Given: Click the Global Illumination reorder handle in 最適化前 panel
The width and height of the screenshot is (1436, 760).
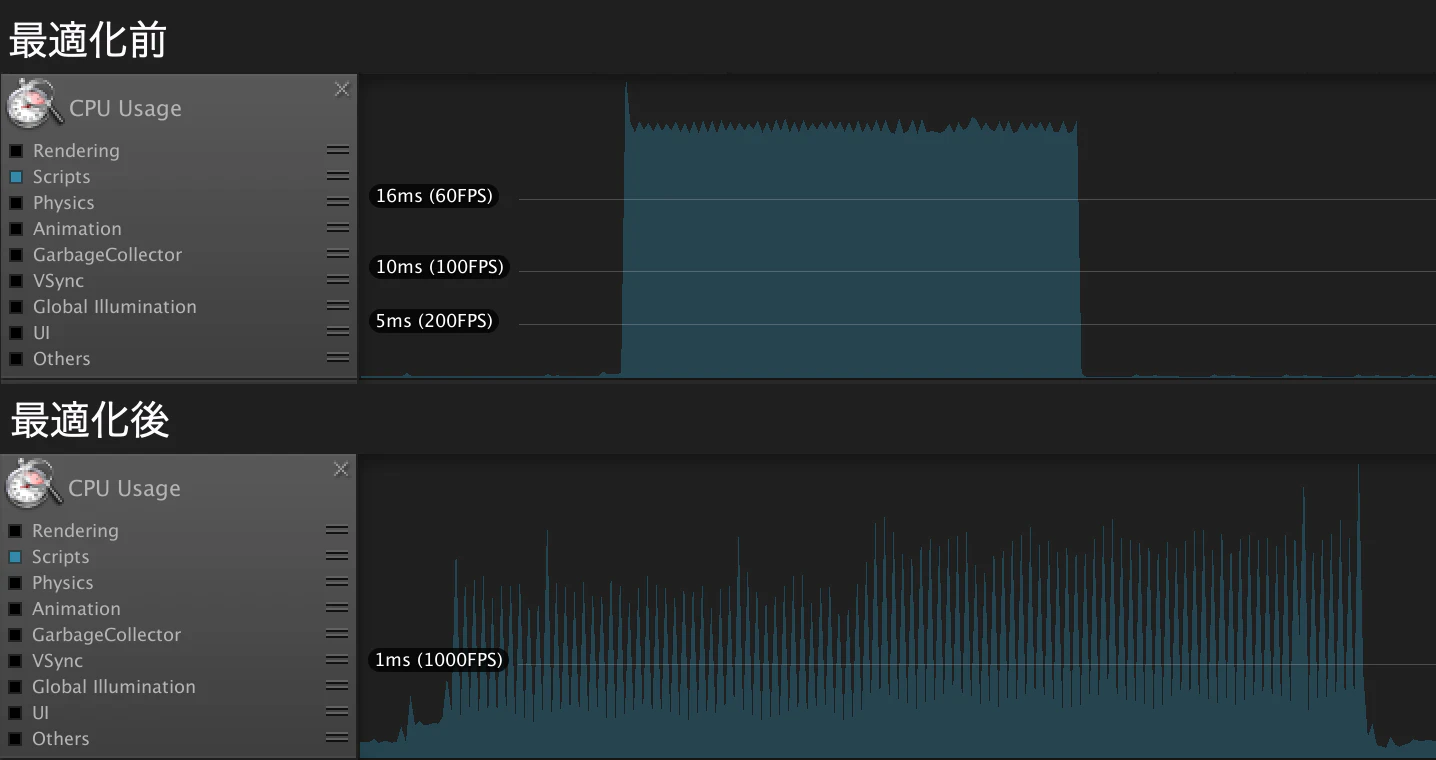Looking at the screenshot, I should click(338, 306).
